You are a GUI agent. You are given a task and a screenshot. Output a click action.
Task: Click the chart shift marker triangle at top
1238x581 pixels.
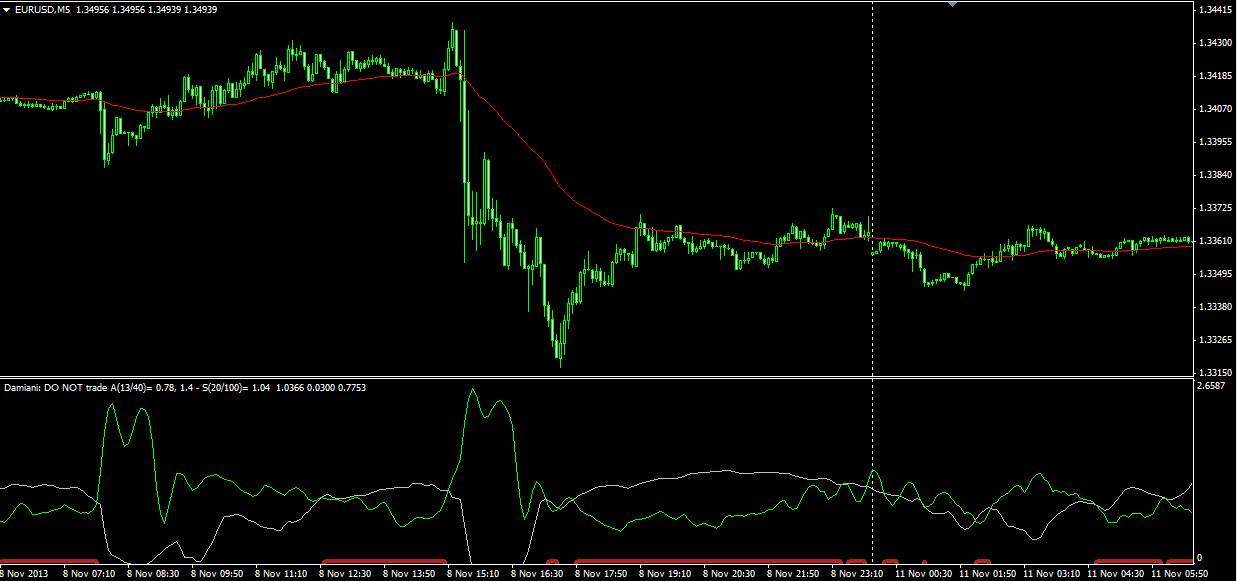pyautogui.click(x=952, y=5)
